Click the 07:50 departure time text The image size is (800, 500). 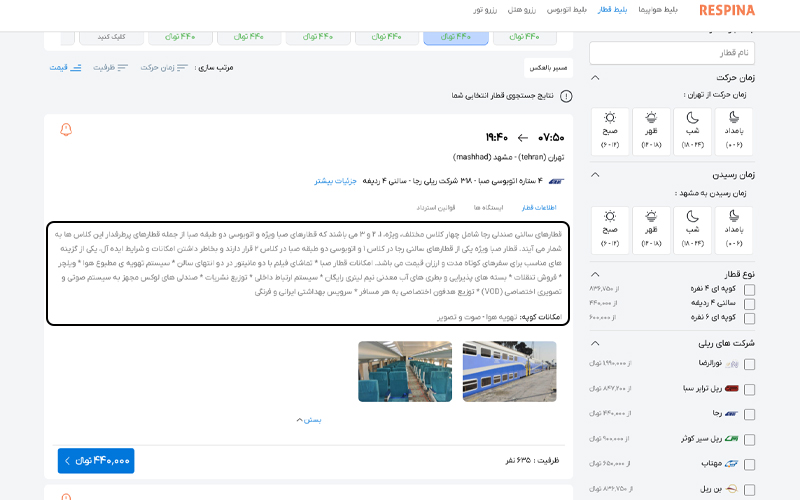(x=551, y=138)
